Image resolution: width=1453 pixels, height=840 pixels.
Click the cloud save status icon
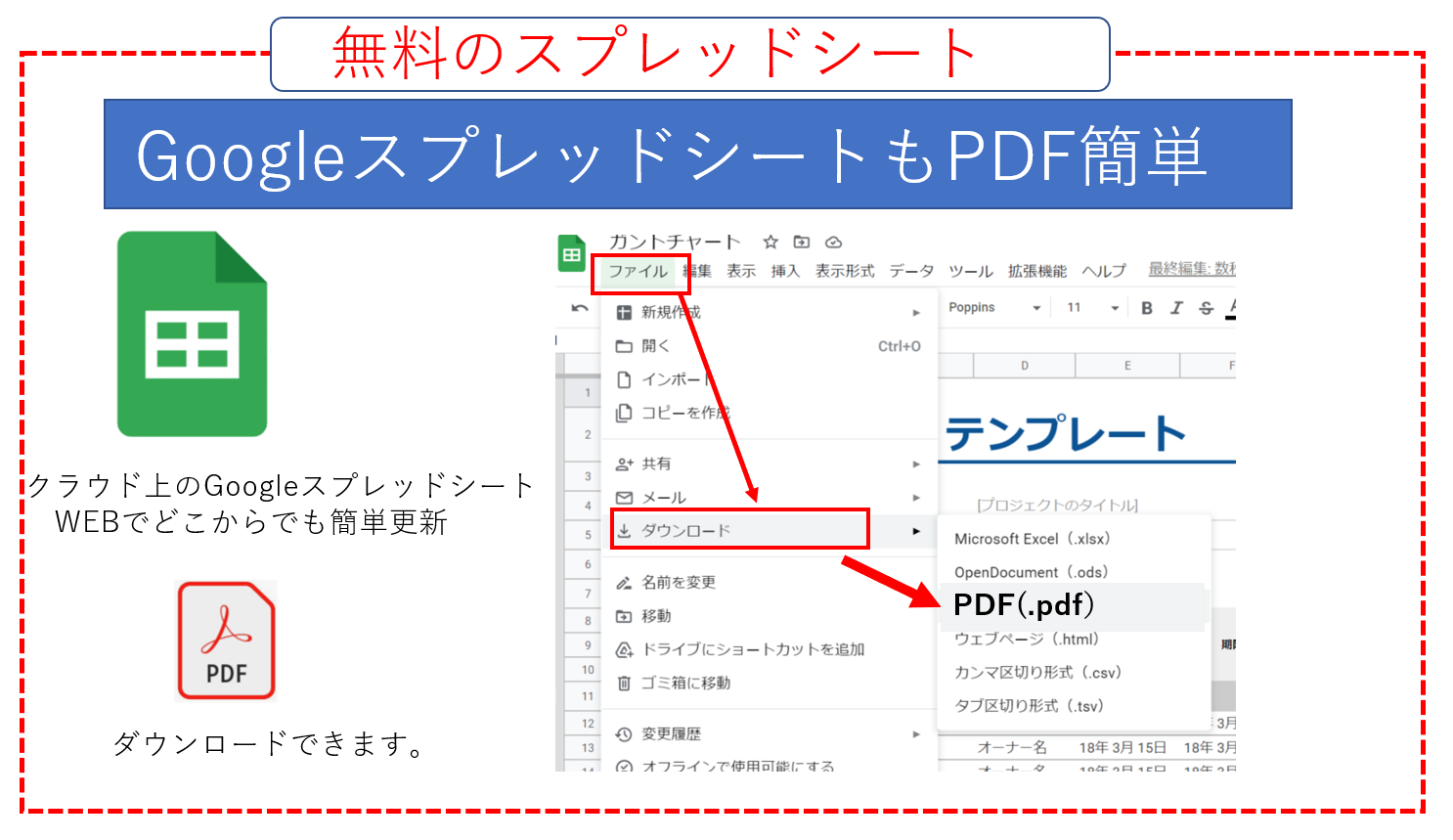point(833,242)
